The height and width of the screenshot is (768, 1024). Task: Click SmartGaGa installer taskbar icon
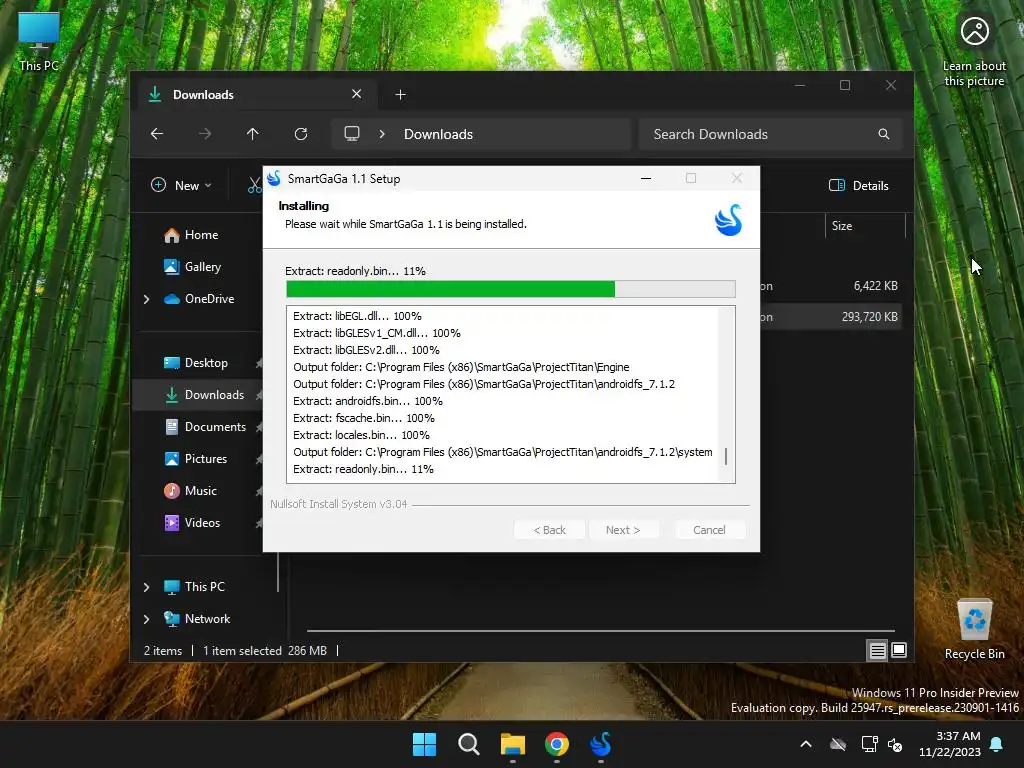coord(601,744)
